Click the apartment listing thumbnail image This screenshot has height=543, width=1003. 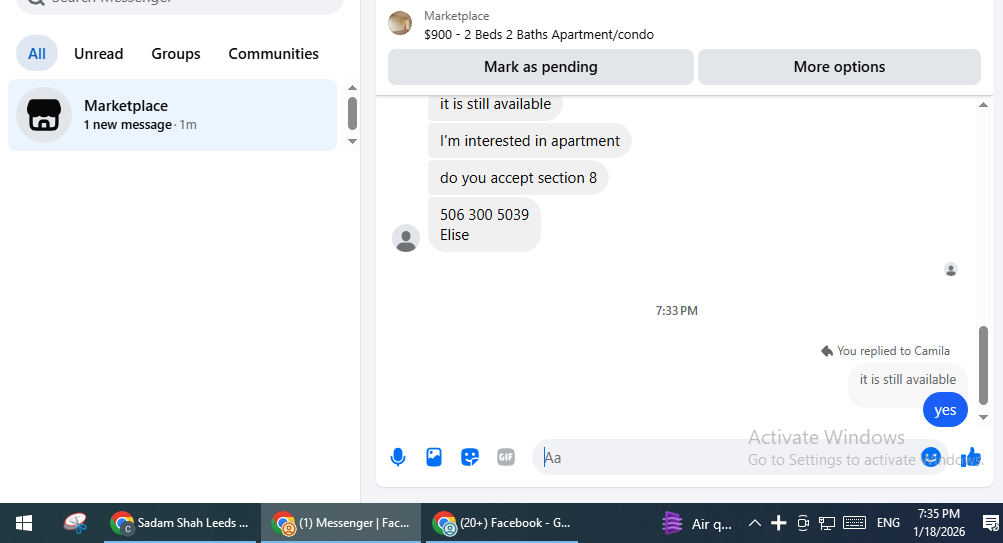400,24
